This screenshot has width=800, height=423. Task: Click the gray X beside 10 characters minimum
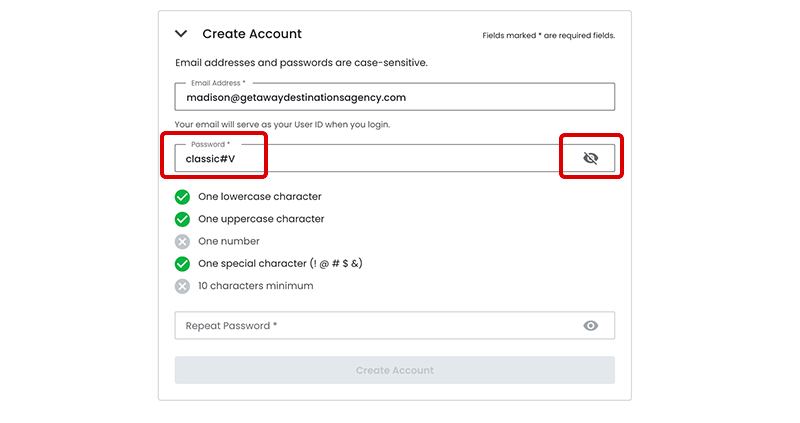[182, 286]
